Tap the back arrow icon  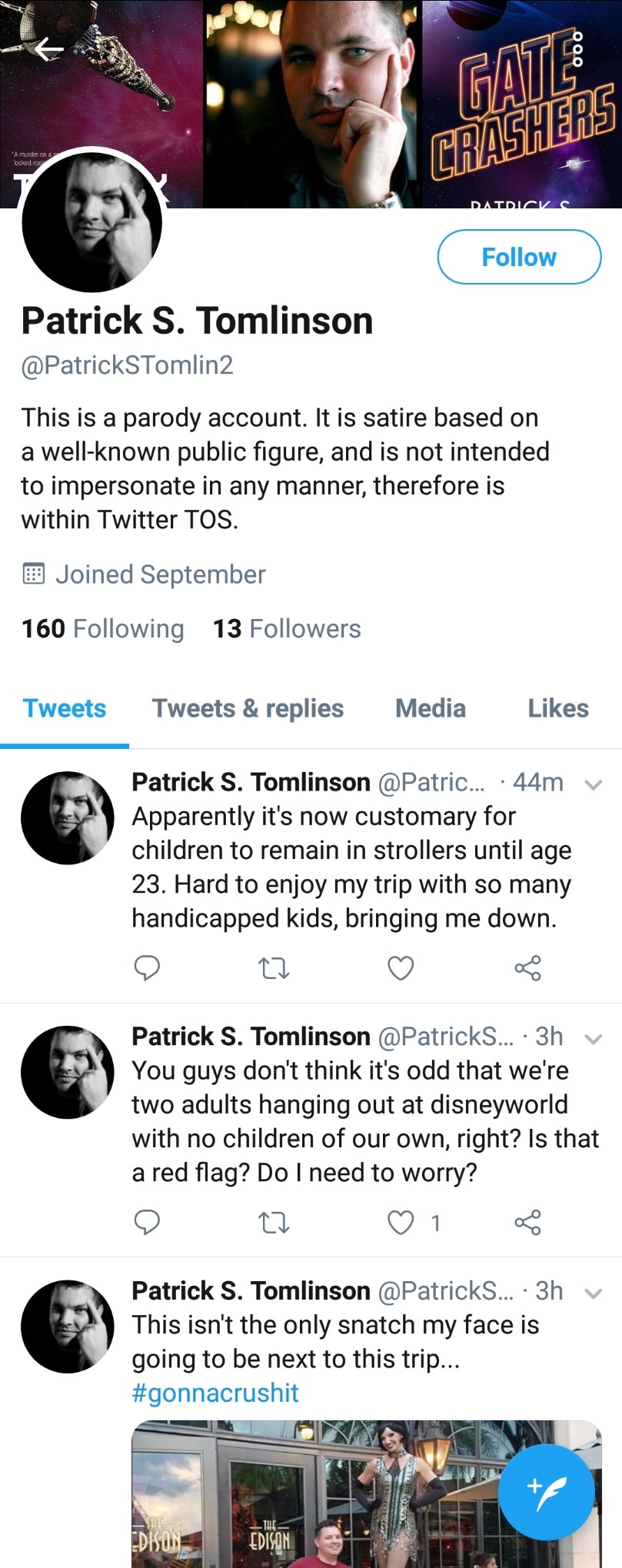(48, 49)
